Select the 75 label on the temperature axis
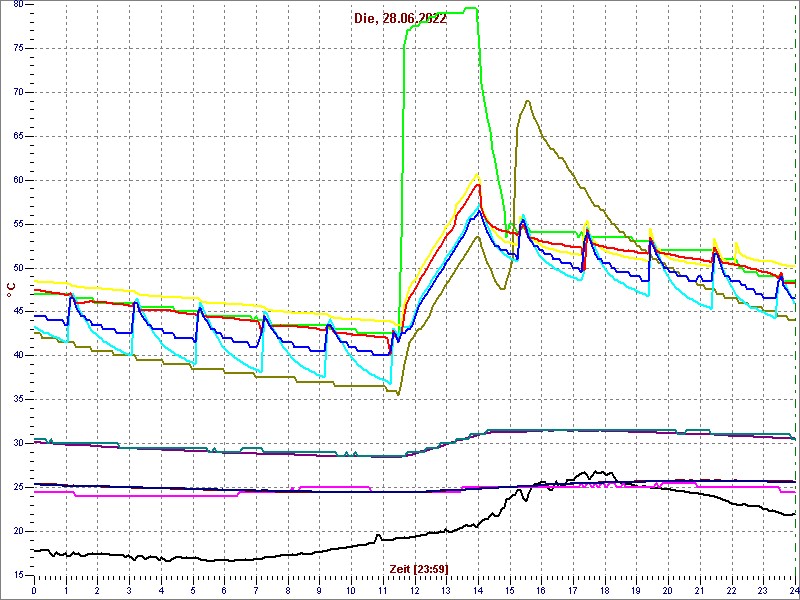Image resolution: width=800 pixels, height=600 pixels. pos(18,48)
